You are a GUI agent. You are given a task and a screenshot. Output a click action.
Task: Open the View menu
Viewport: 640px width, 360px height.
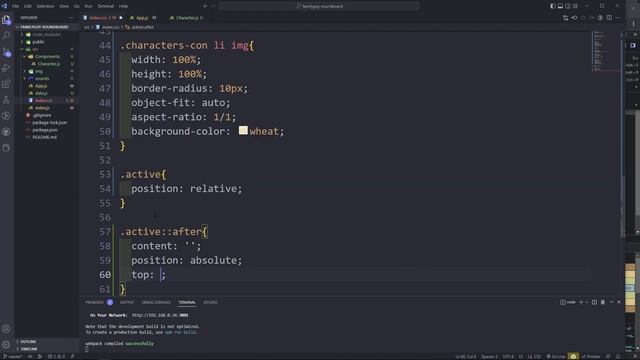click(x=64, y=6)
